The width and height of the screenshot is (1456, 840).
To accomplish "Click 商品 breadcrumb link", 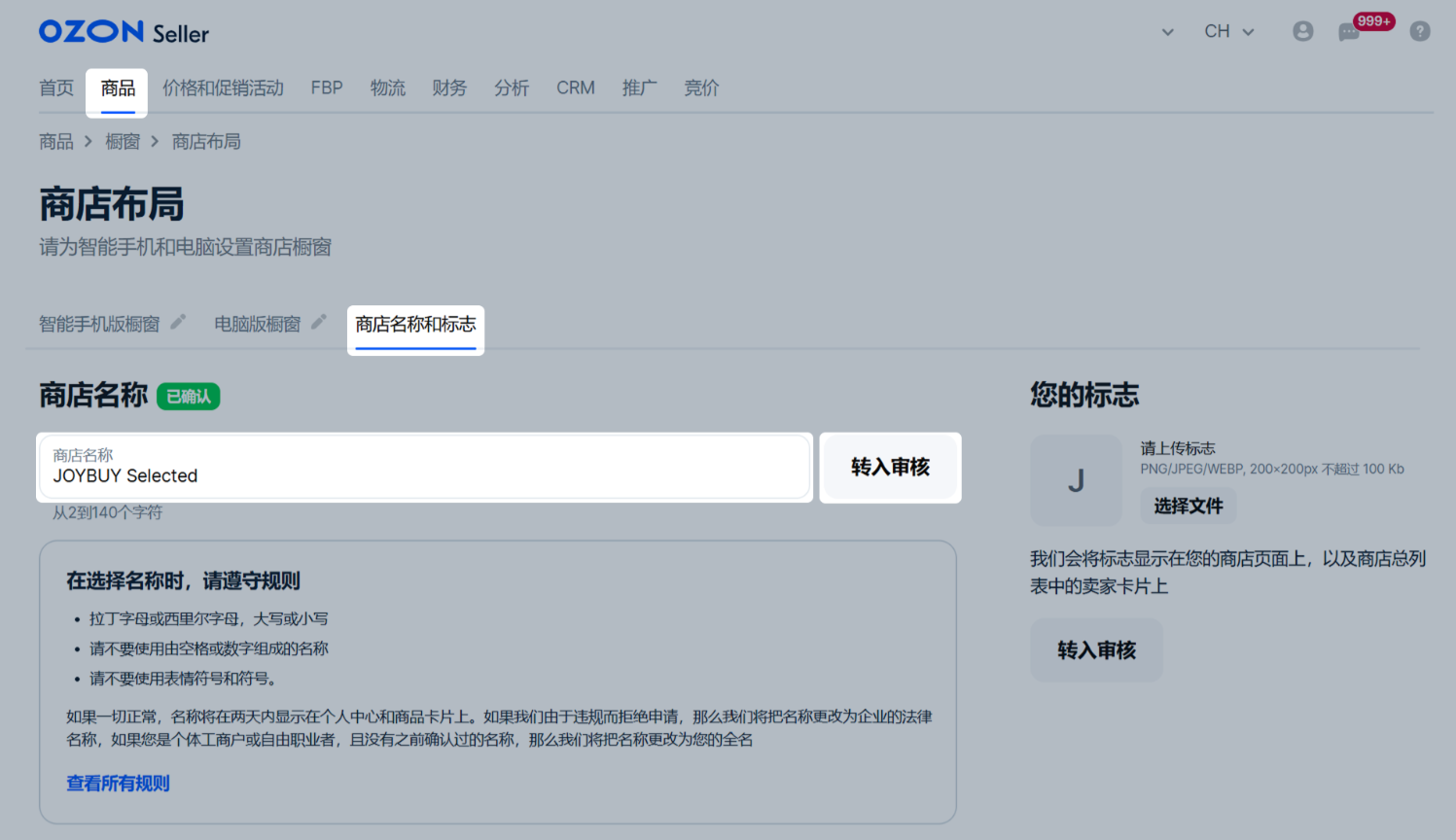I will tap(56, 142).
